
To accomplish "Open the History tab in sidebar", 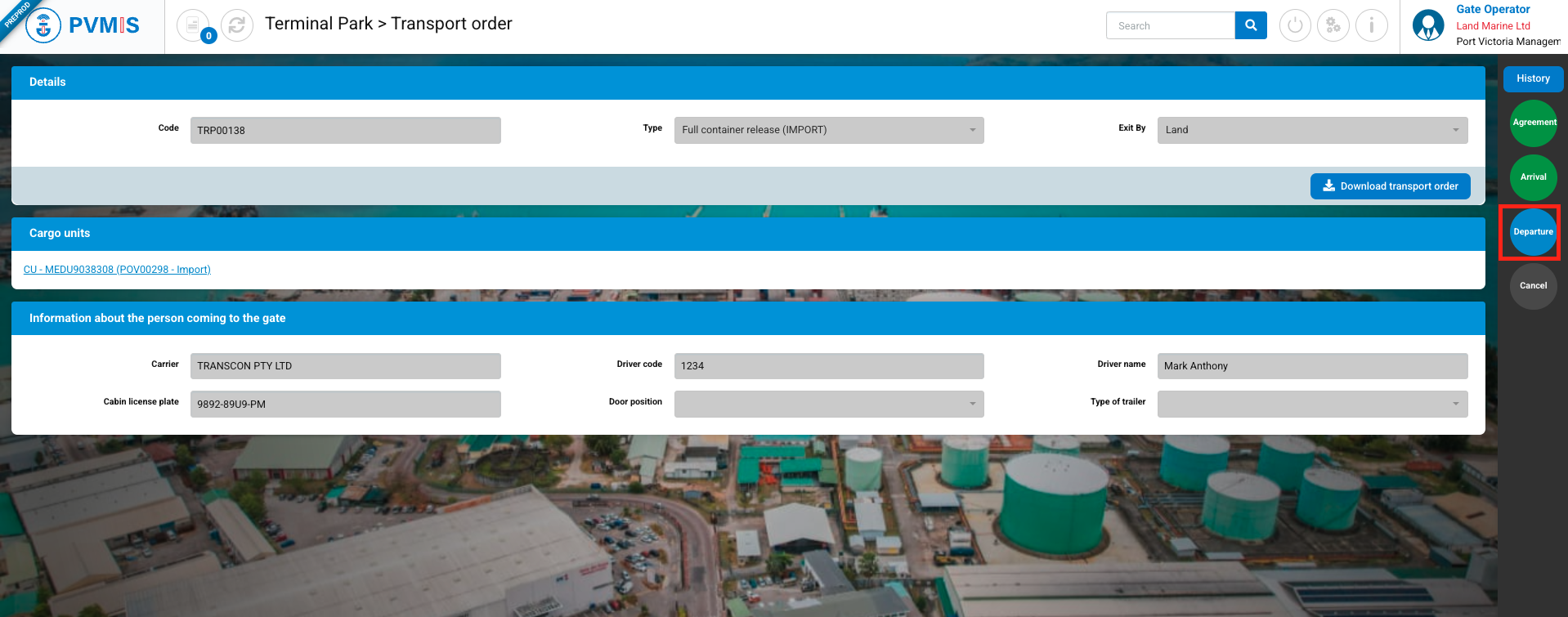I will click(1533, 79).
